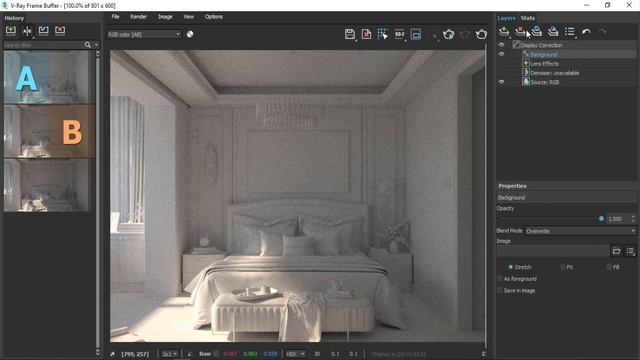Click the dimmed stop render icon
The height and width of the screenshot is (360, 640).
coord(465,34)
